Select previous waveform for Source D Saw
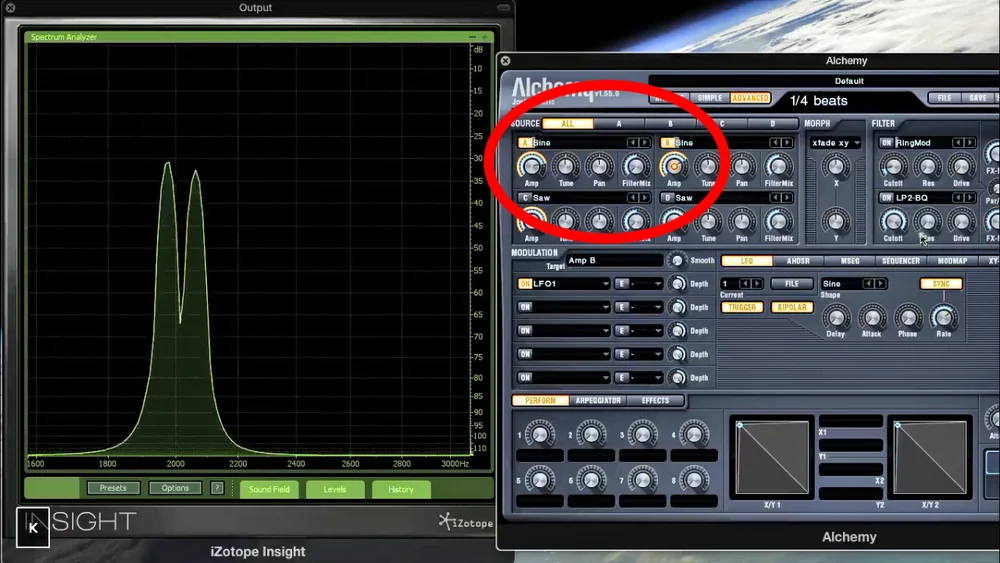Image resolution: width=1000 pixels, height=563 pixels. [774, 198]
